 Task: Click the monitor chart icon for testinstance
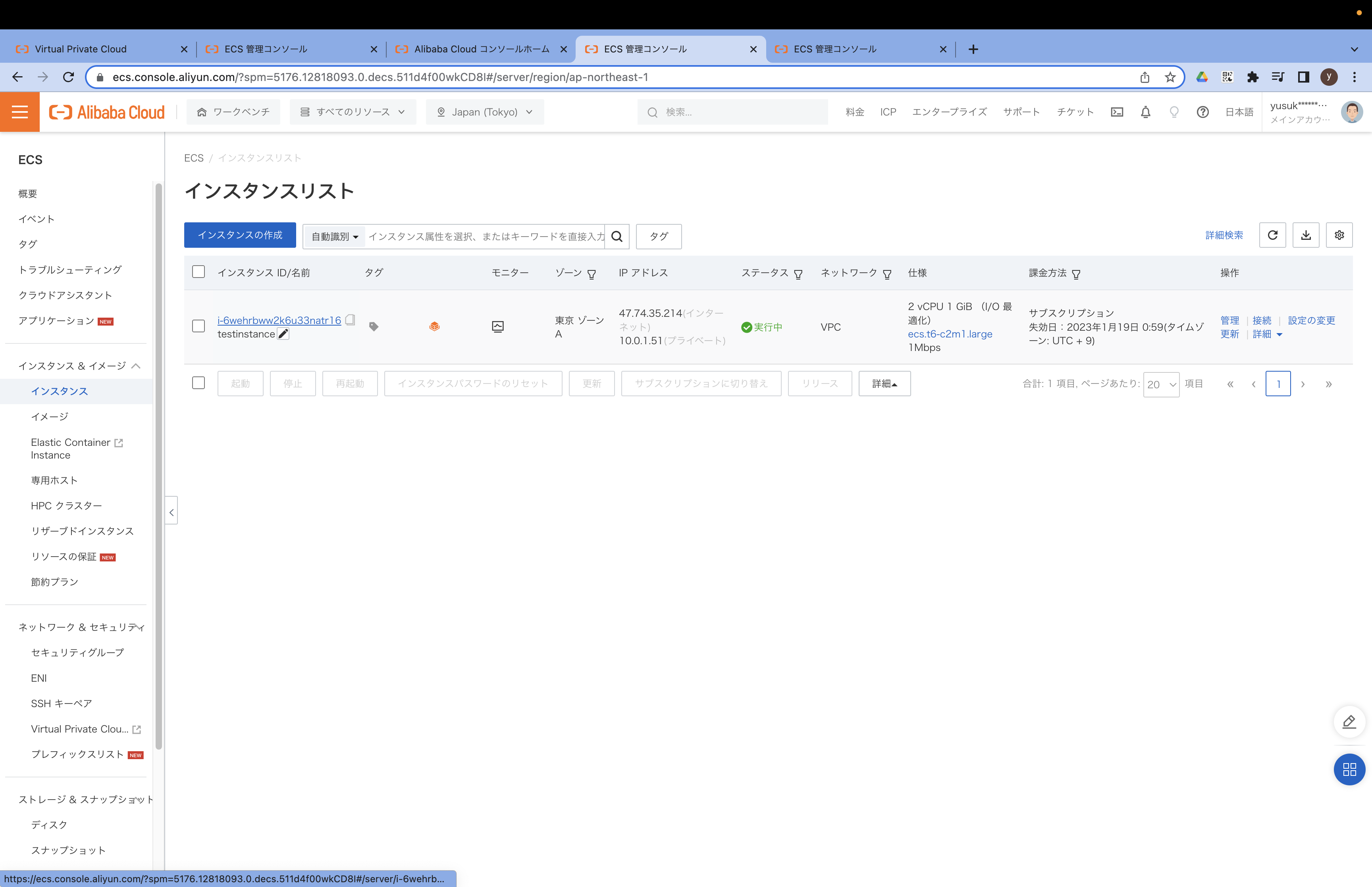pos(497,327)
